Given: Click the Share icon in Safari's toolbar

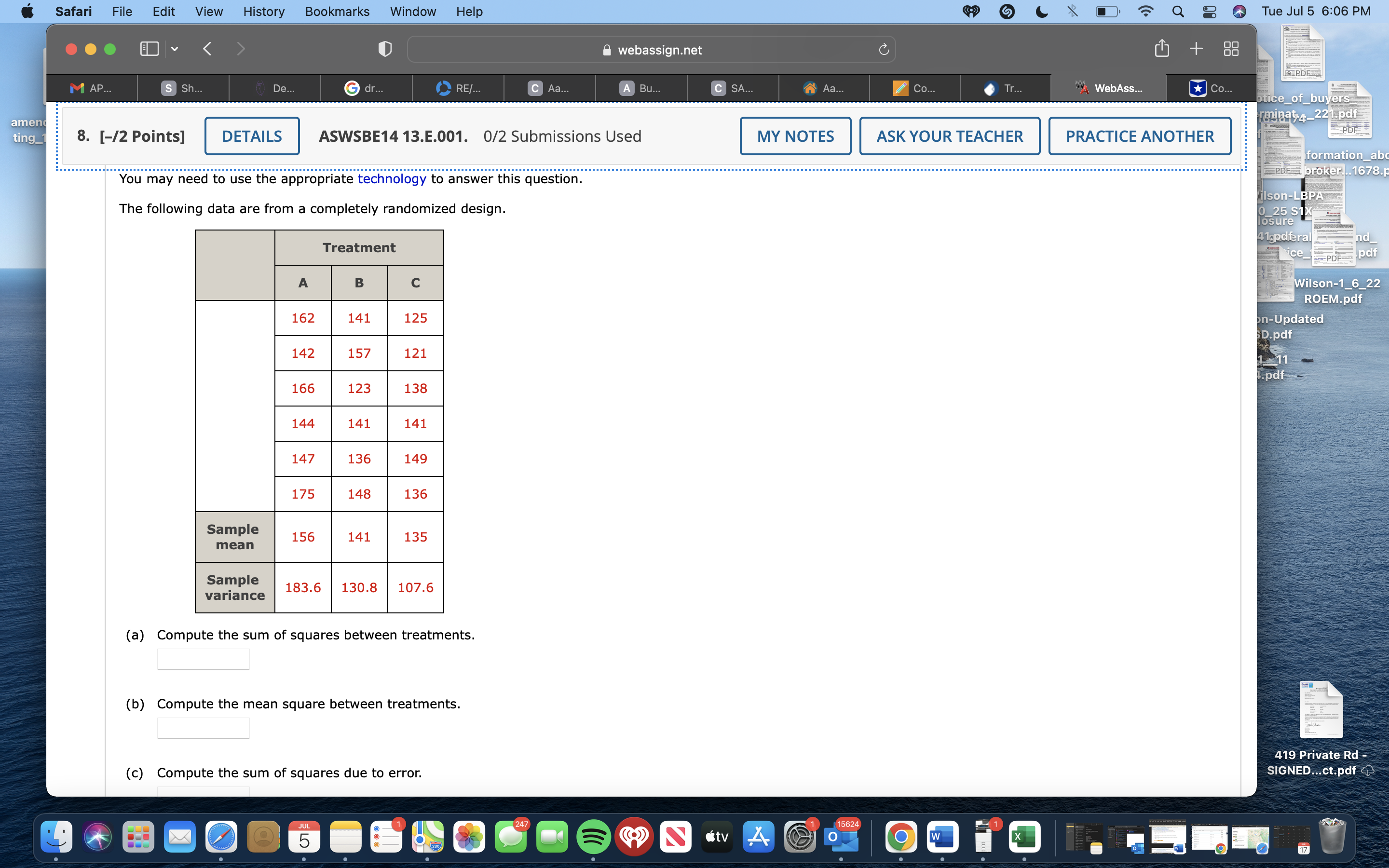Looking at the screenshot, I should pyautogui.click(x=1162, y=49).
